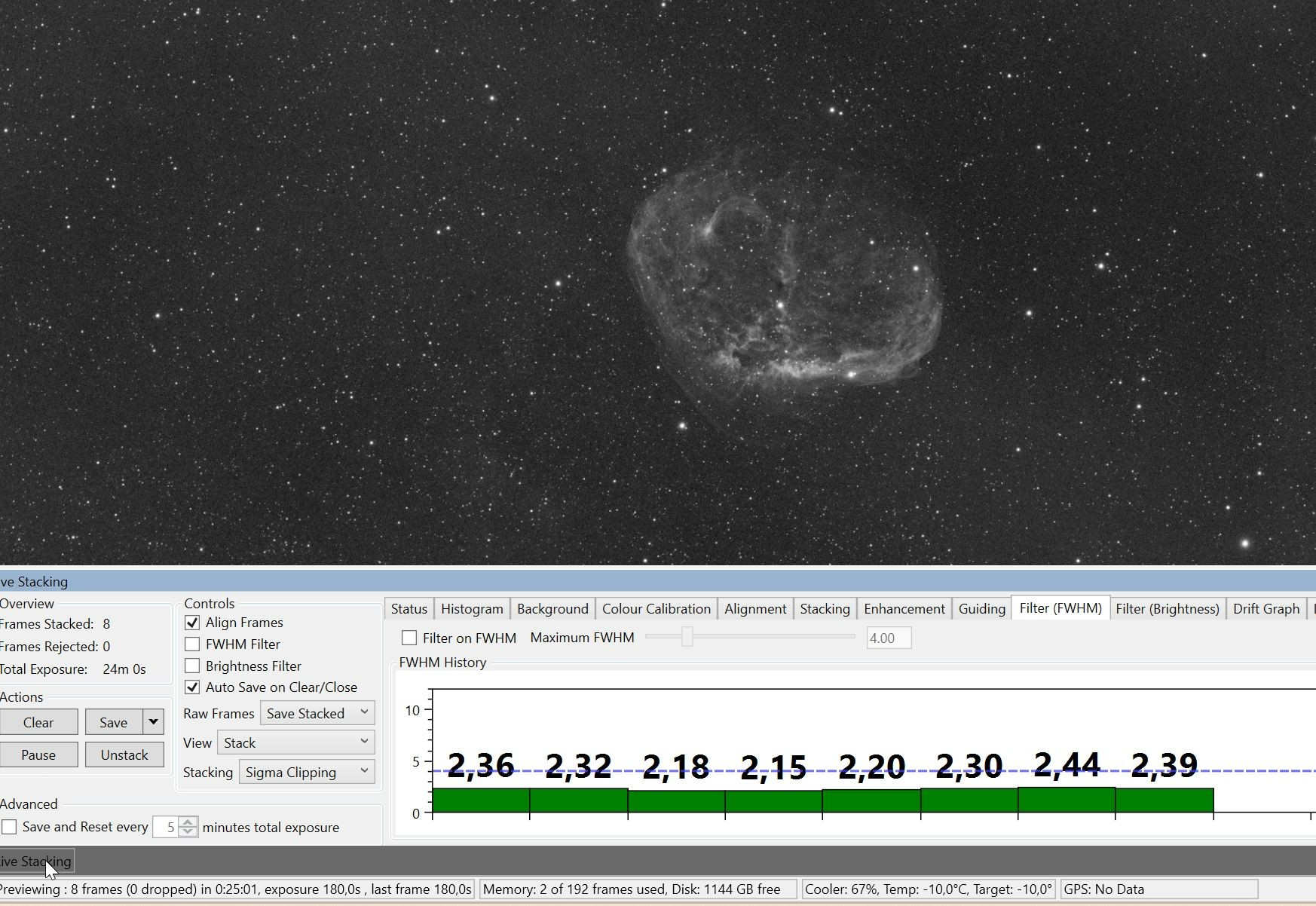
Task: Pause the live stacking
Action: (38, 754)
